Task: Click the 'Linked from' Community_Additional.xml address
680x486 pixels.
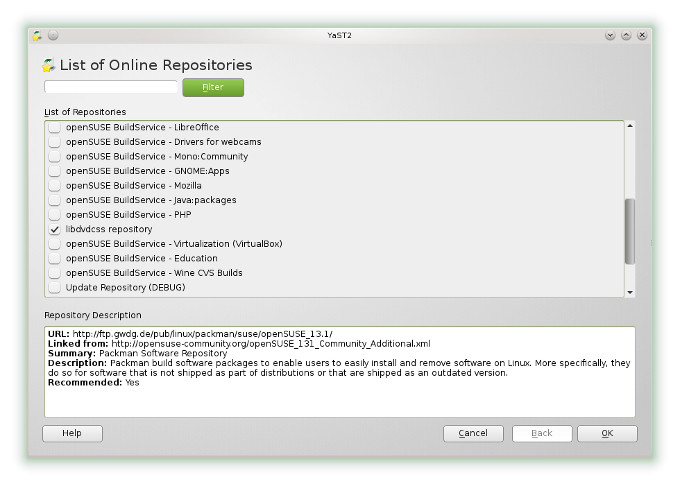Action: 271,344
